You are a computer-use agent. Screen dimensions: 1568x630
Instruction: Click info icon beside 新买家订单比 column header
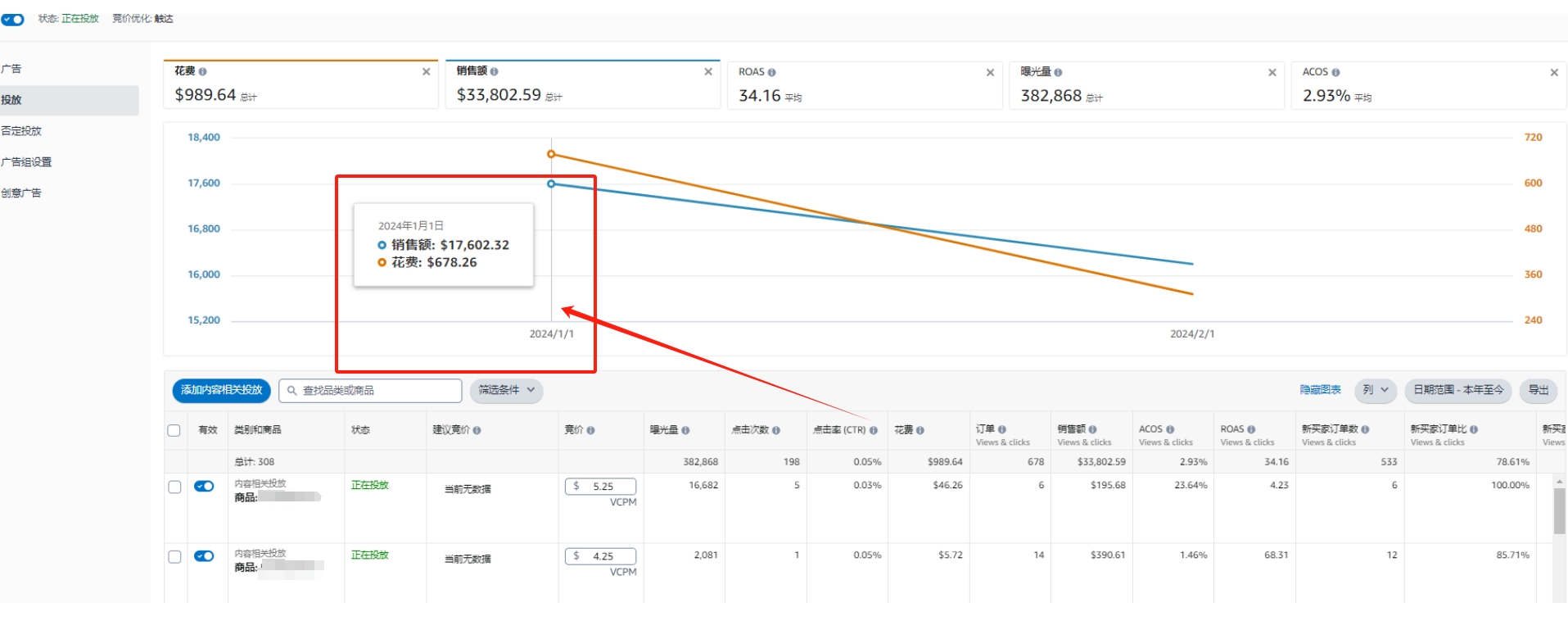tap(1474, 429)
